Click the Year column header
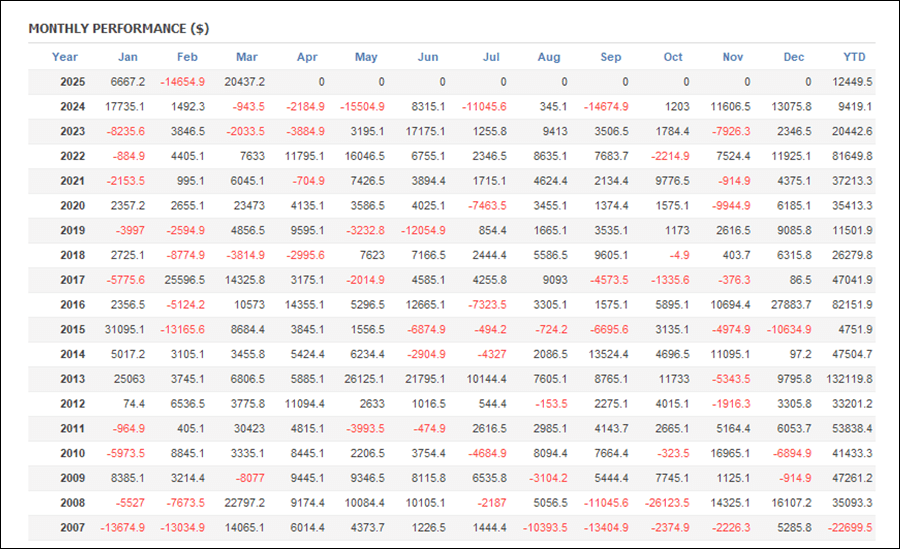 [65, 57]
